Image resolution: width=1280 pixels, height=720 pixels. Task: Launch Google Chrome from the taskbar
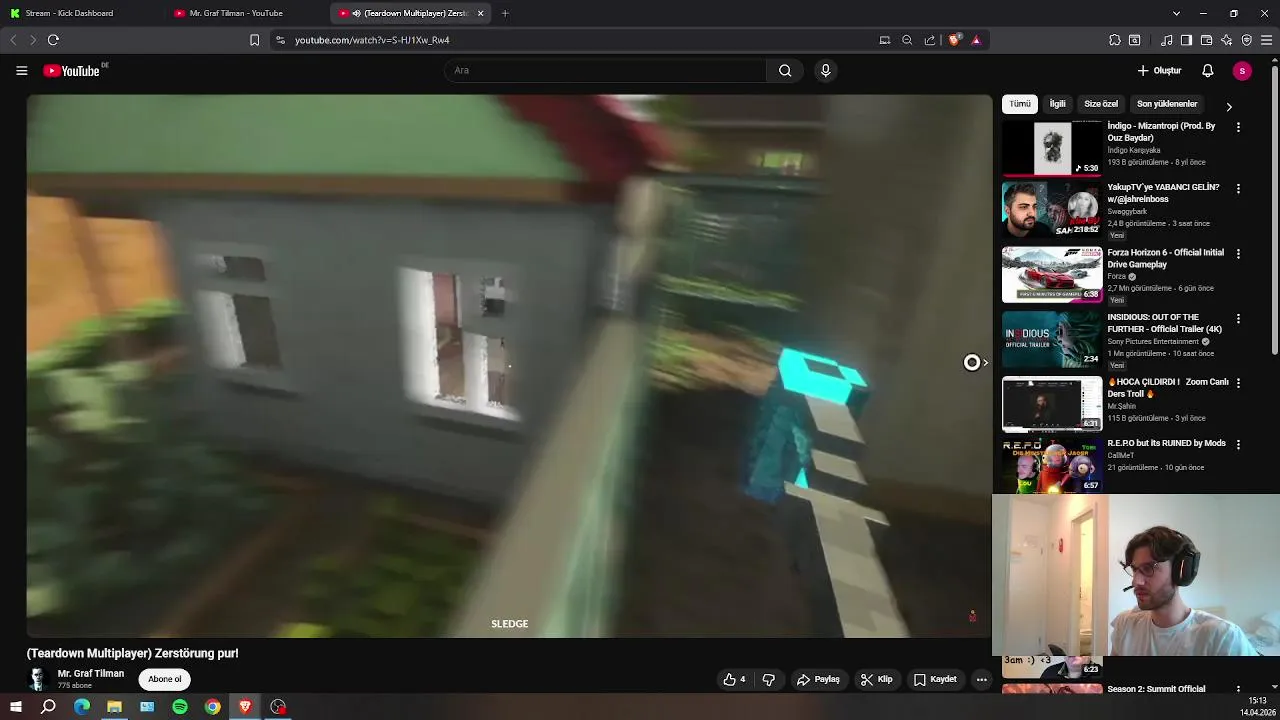pyautogui.click(x=213, y=707)
